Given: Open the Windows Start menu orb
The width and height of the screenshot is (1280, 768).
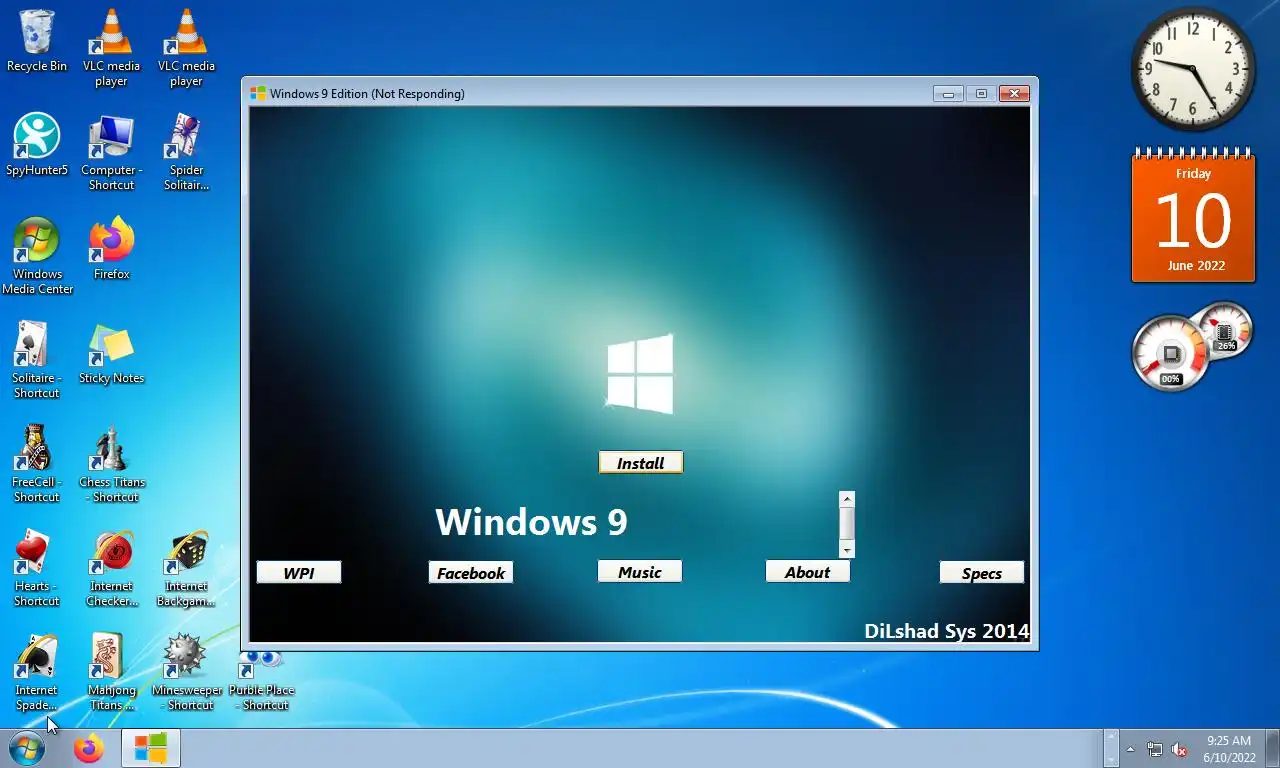Looking at the screenshot, I should point(26,748).
